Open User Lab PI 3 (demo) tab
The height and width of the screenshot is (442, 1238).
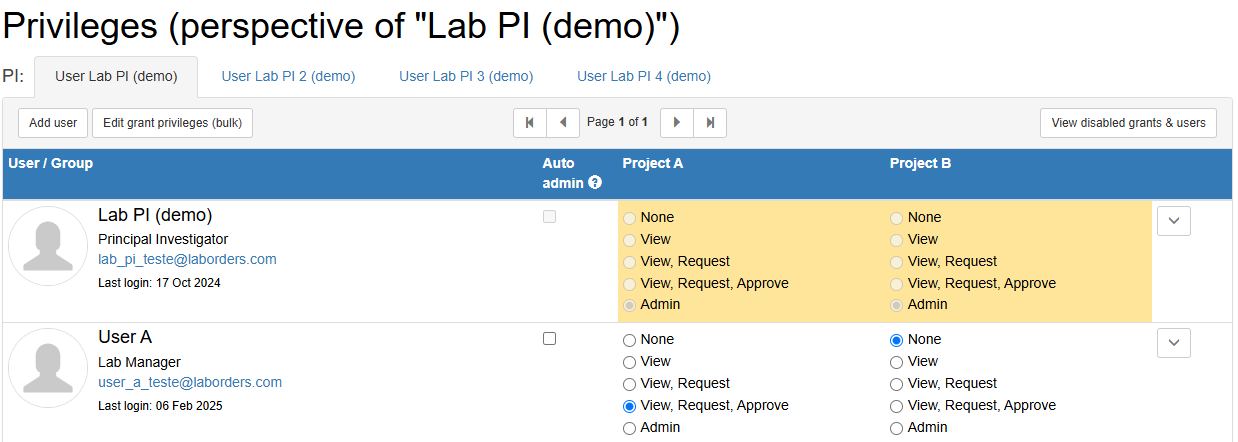466,76
